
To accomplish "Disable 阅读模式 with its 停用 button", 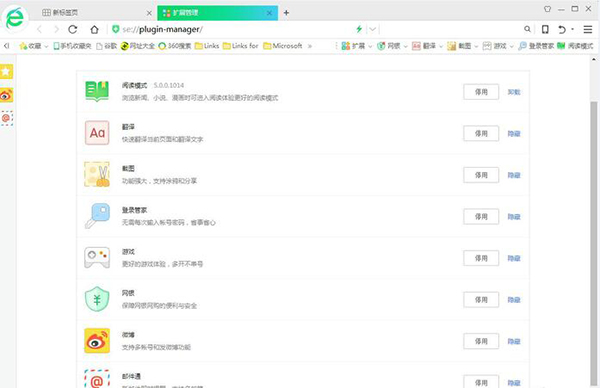I will [481, 92].
